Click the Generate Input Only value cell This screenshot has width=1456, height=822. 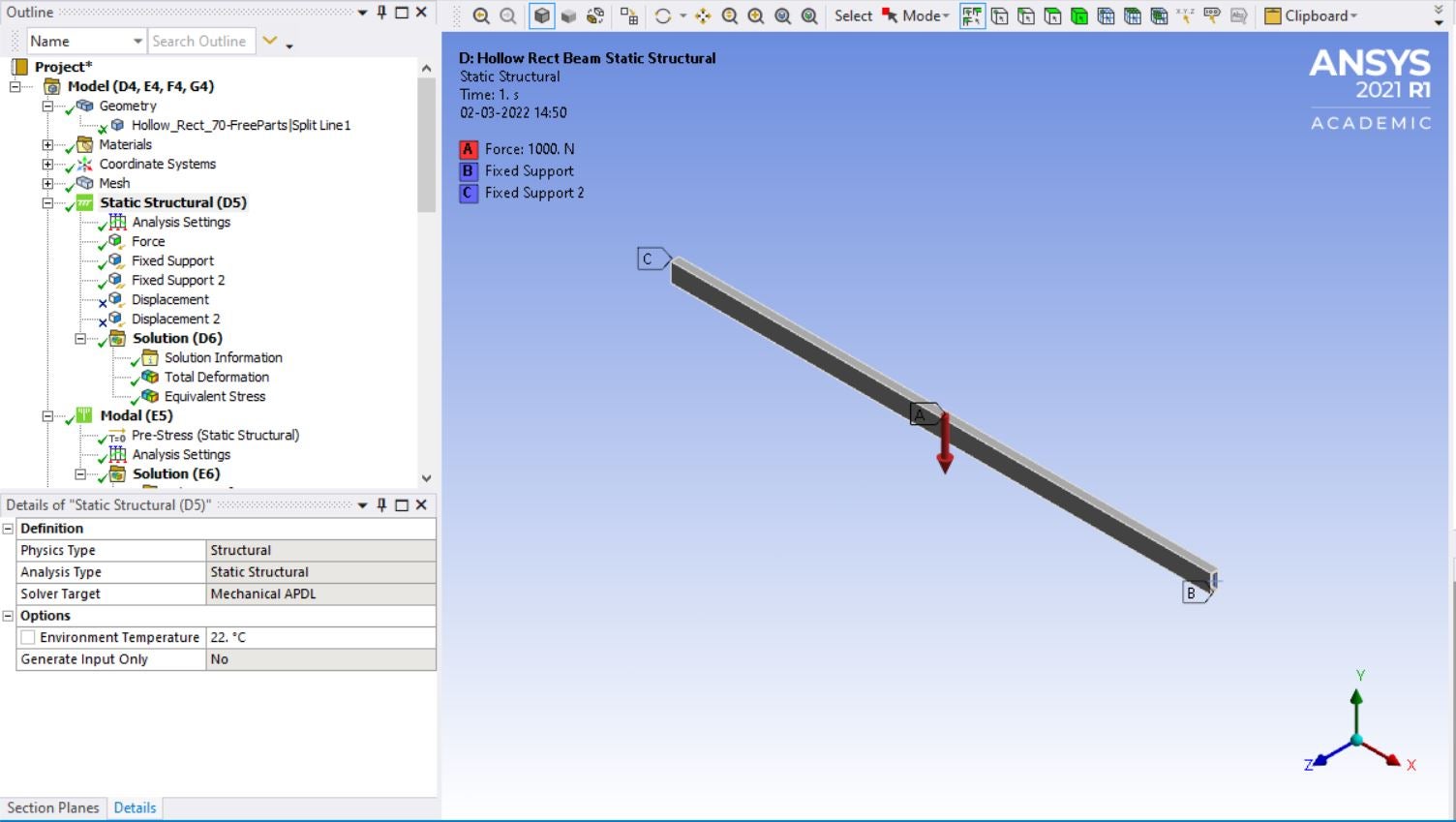(x=321, y=659)
